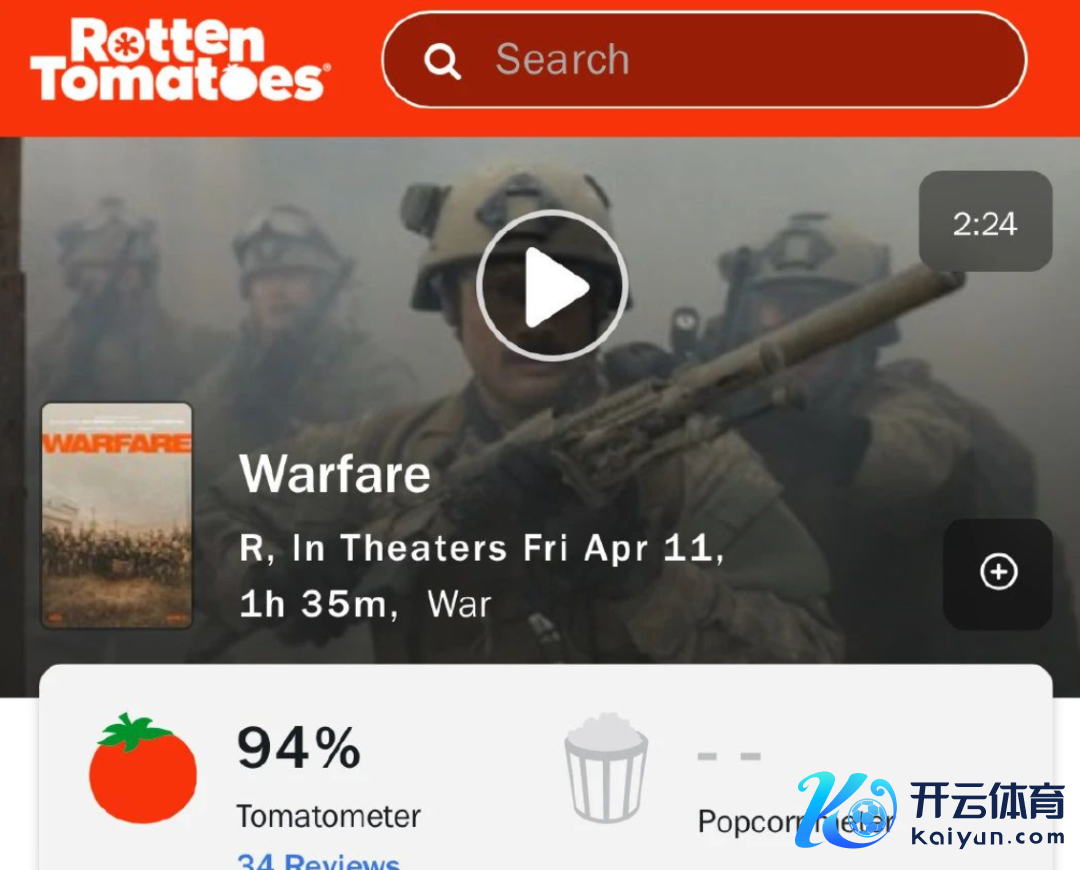Click the In Theaters Fri Apr 11 text

click(508, 548)
